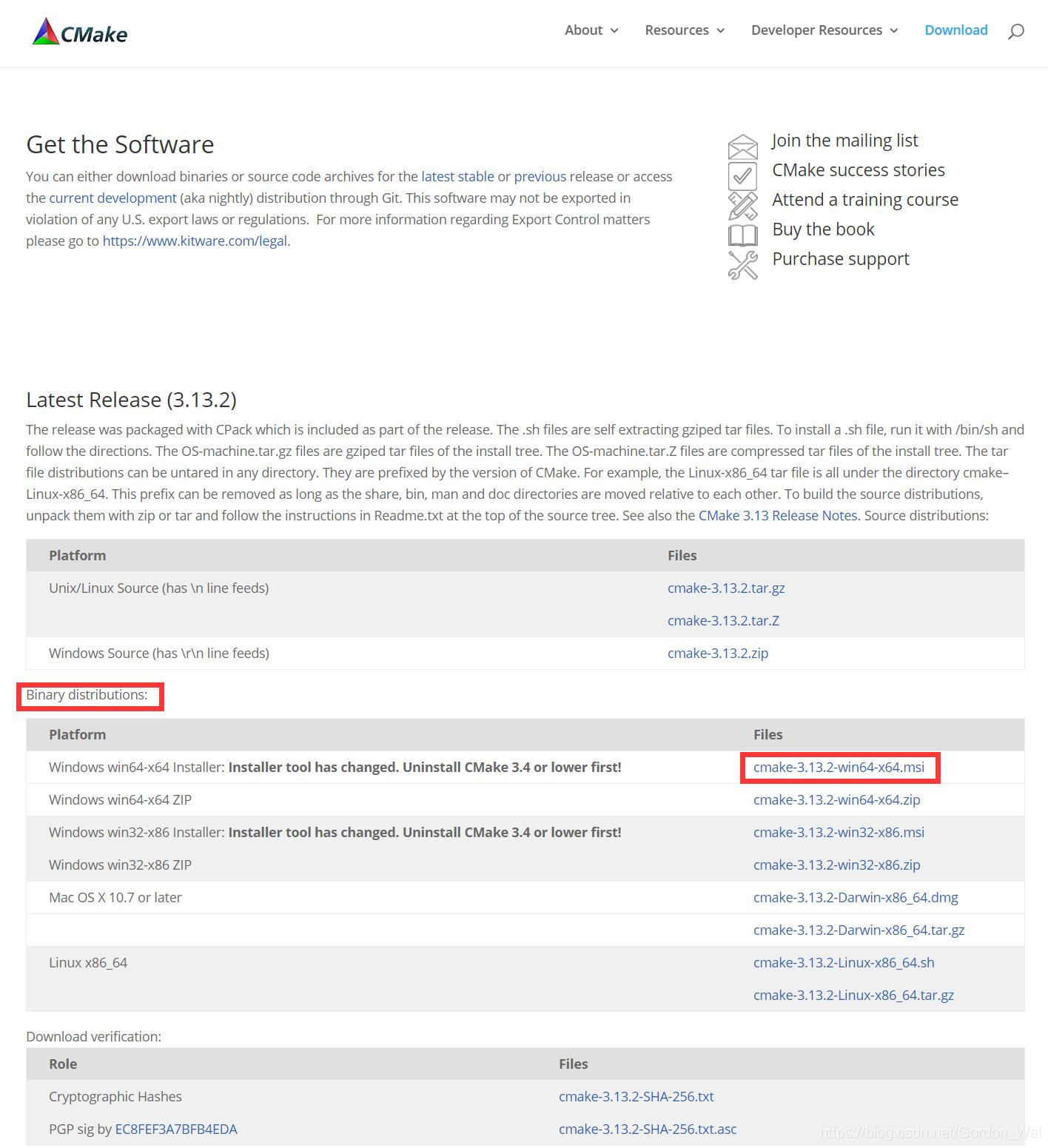The height and width of the screenshot is (1148, 1048).
Task: Open cmake-3.13.2-SHA-256.txt.asc signature file
Action: click(648, 1129)
